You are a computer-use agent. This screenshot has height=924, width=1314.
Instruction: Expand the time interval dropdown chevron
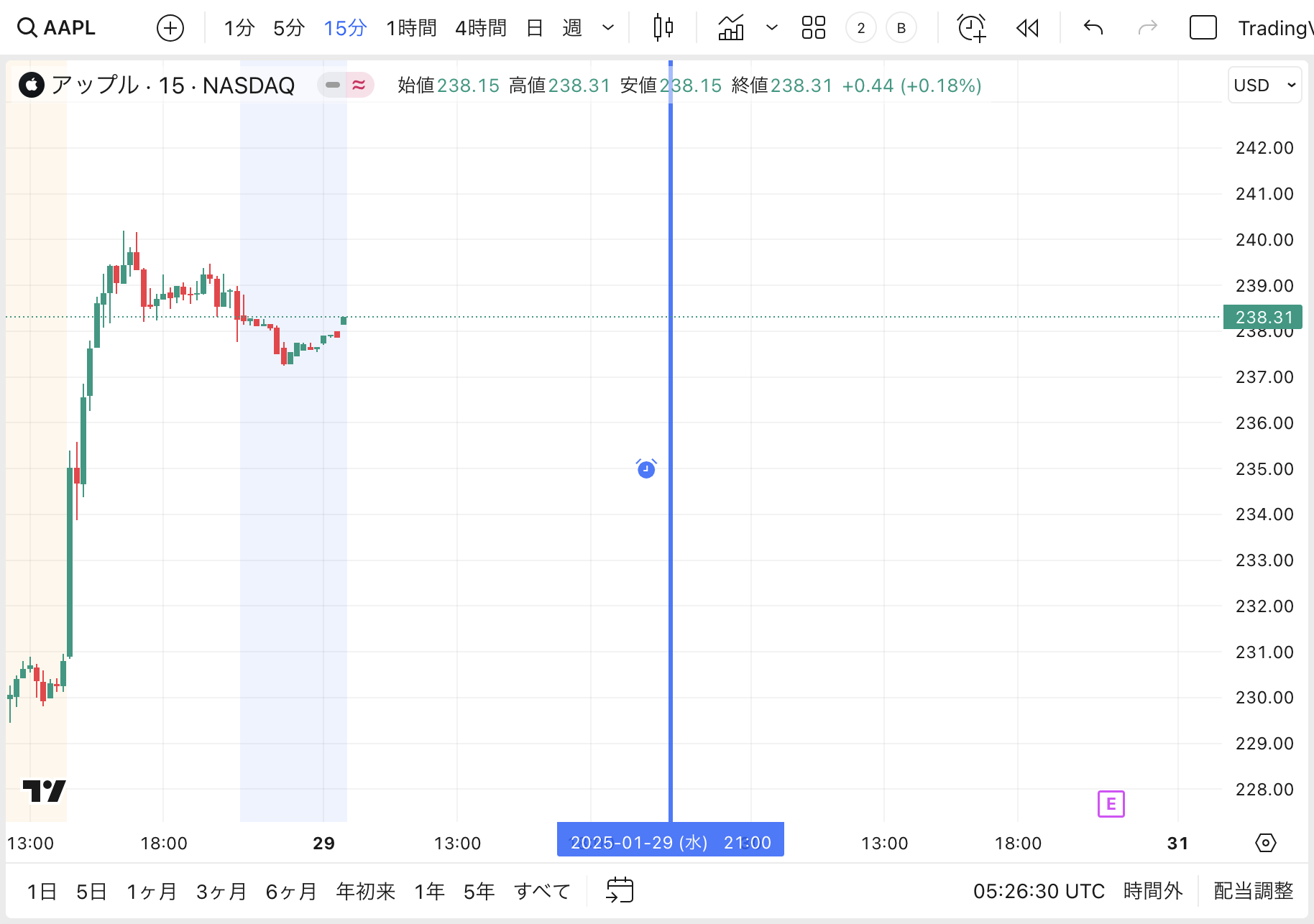(608, 28)
